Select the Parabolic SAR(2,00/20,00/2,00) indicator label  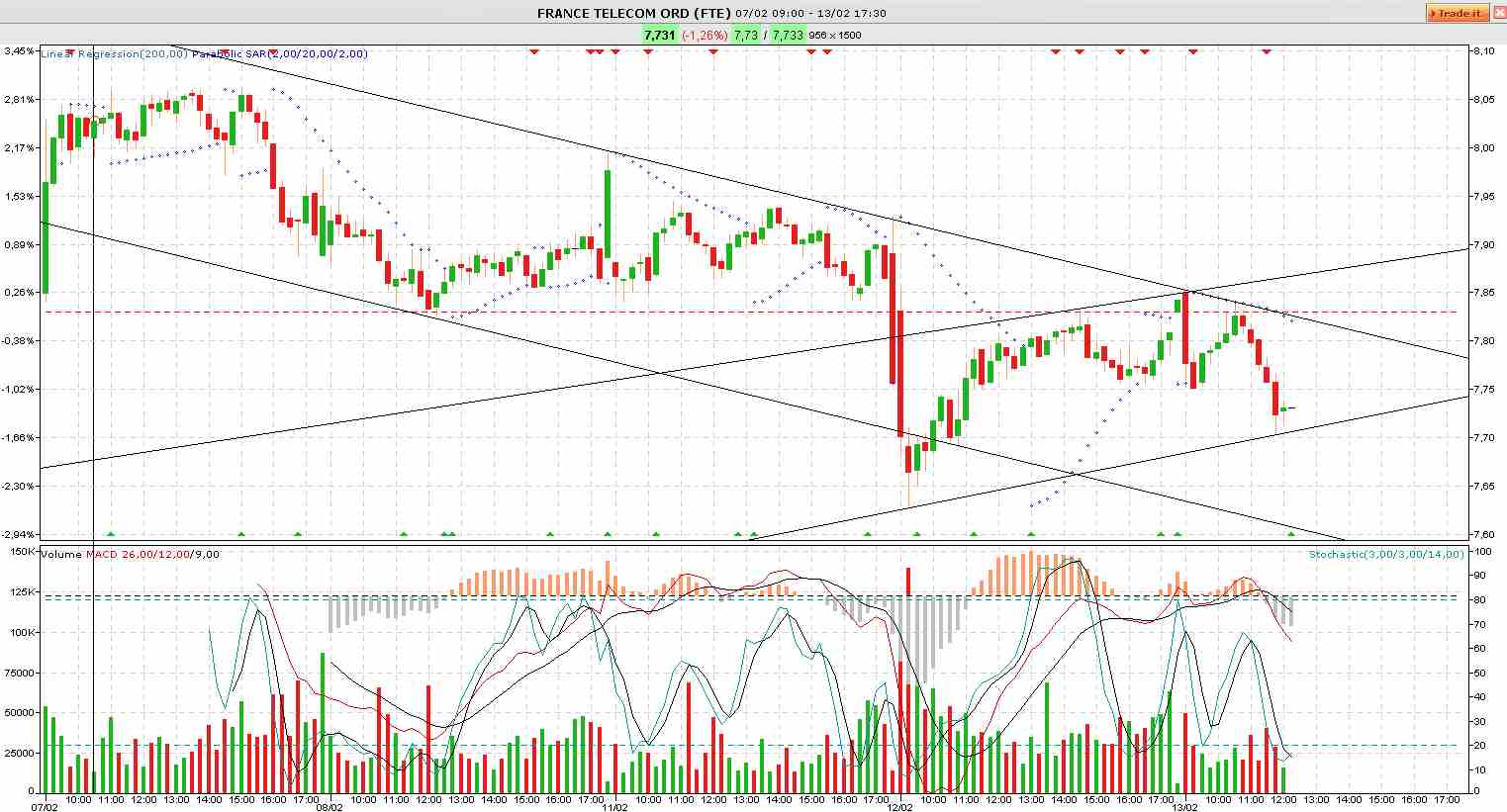(280, 53)
